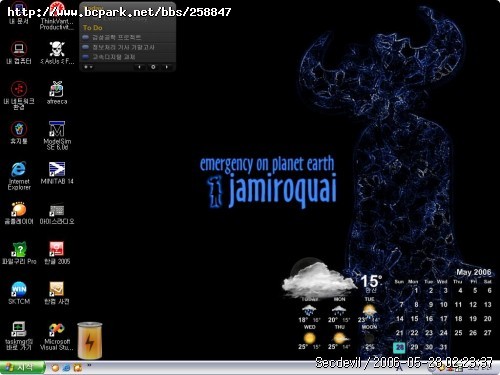Select the THU weather forecast
Screen dimensions: 500x375
(x=339, y=337)
